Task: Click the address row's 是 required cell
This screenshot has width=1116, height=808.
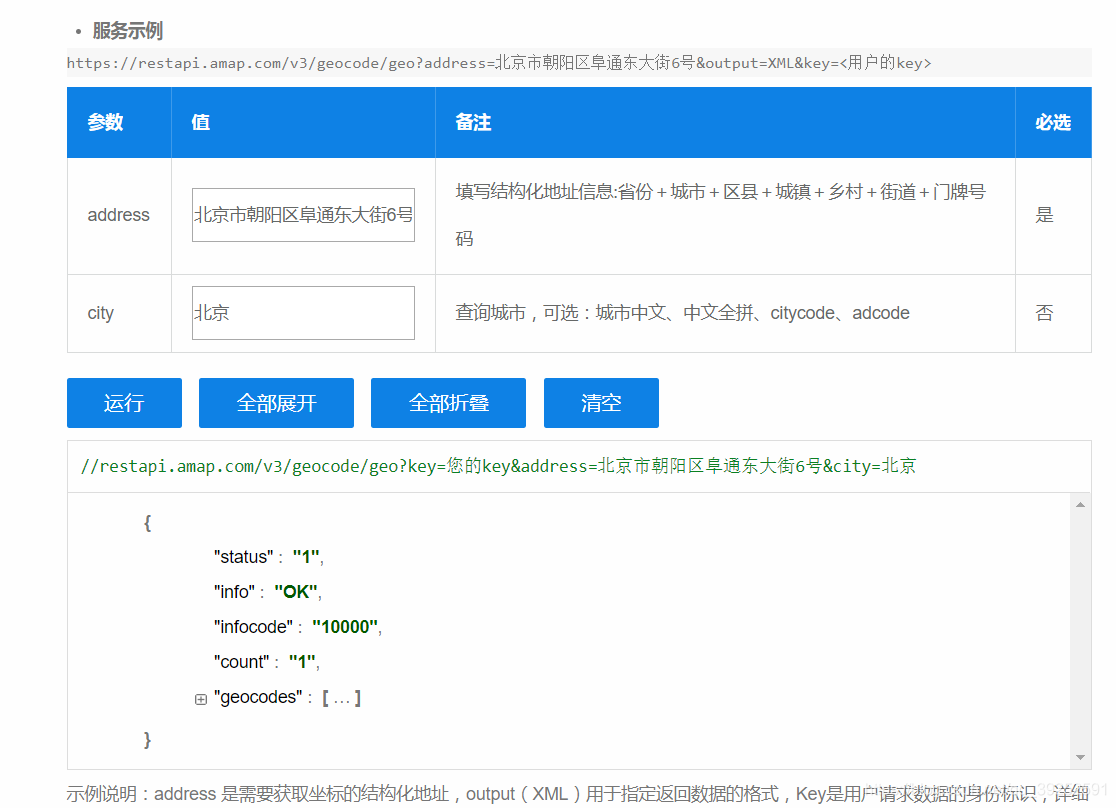Action: [x=1044, y=214]
